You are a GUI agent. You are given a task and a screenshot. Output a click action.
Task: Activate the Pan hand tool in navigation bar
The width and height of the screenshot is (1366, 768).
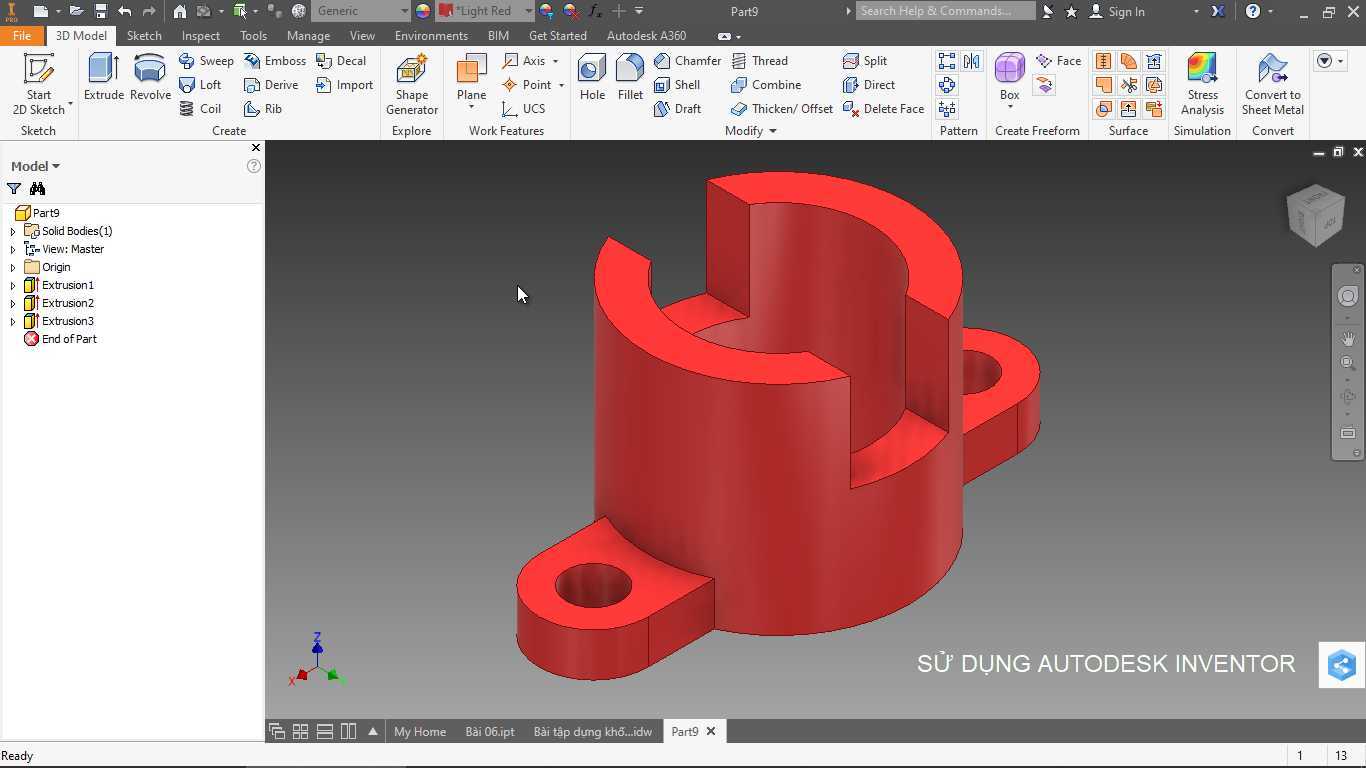[x=1348, y=338]
